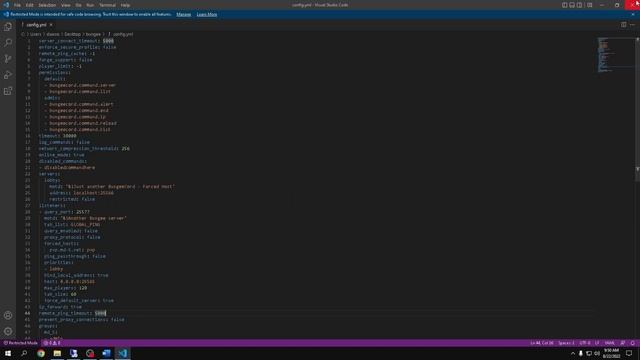
Task: Open the Selection menu
Action: tap(47, 5)
